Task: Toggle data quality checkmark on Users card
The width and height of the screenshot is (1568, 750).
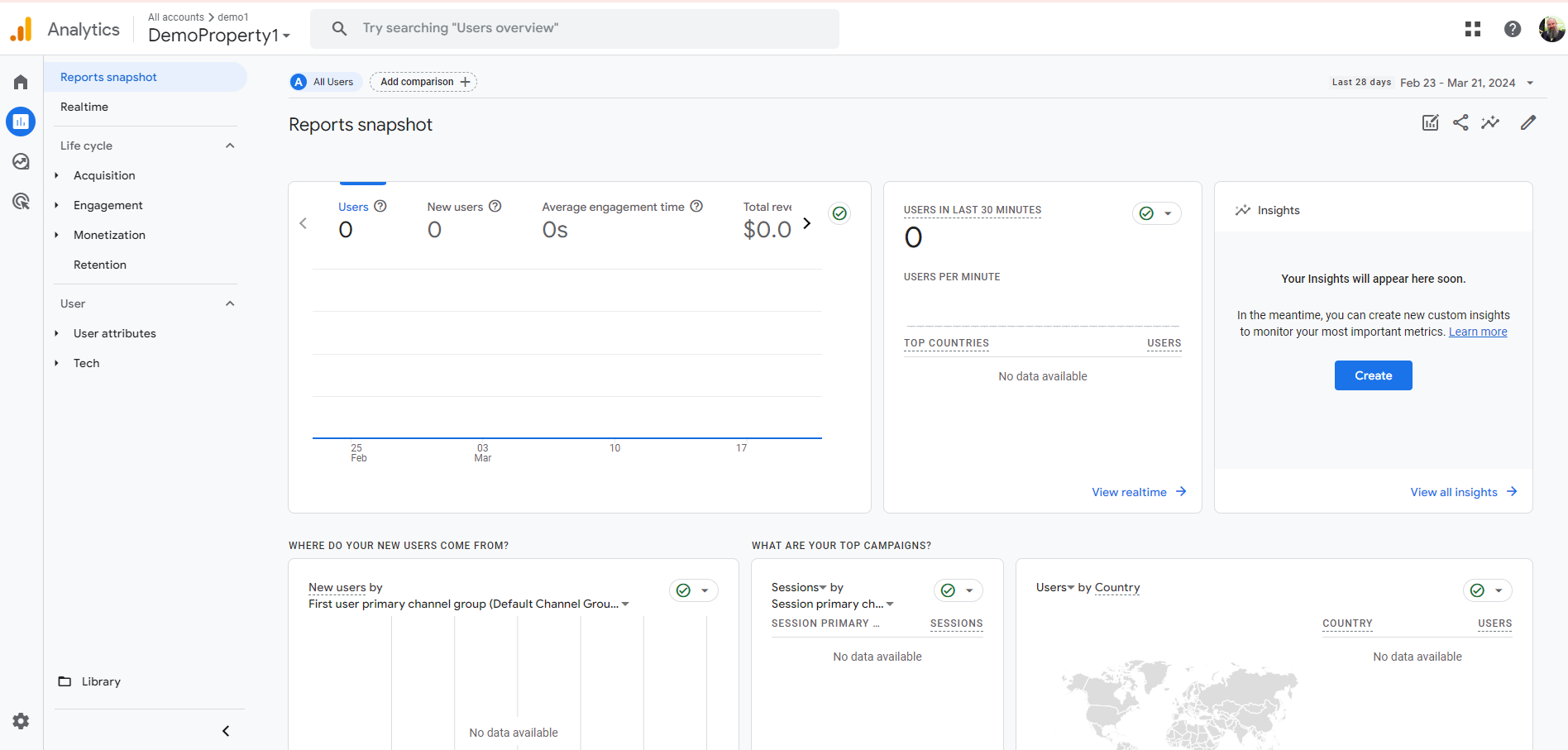Action: (839, 213)
